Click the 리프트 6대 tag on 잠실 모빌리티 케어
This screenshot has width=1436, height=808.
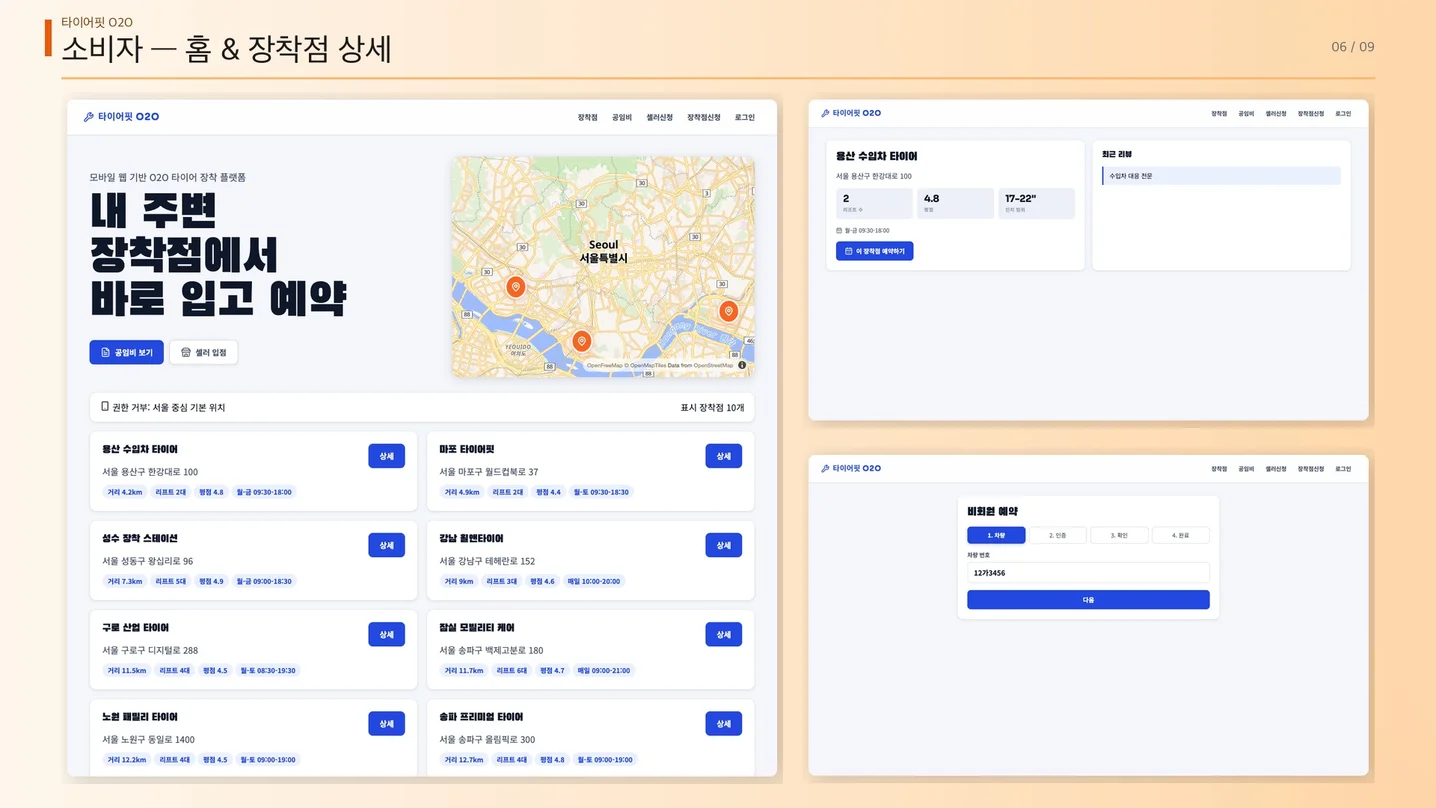[x=512, y=670]
